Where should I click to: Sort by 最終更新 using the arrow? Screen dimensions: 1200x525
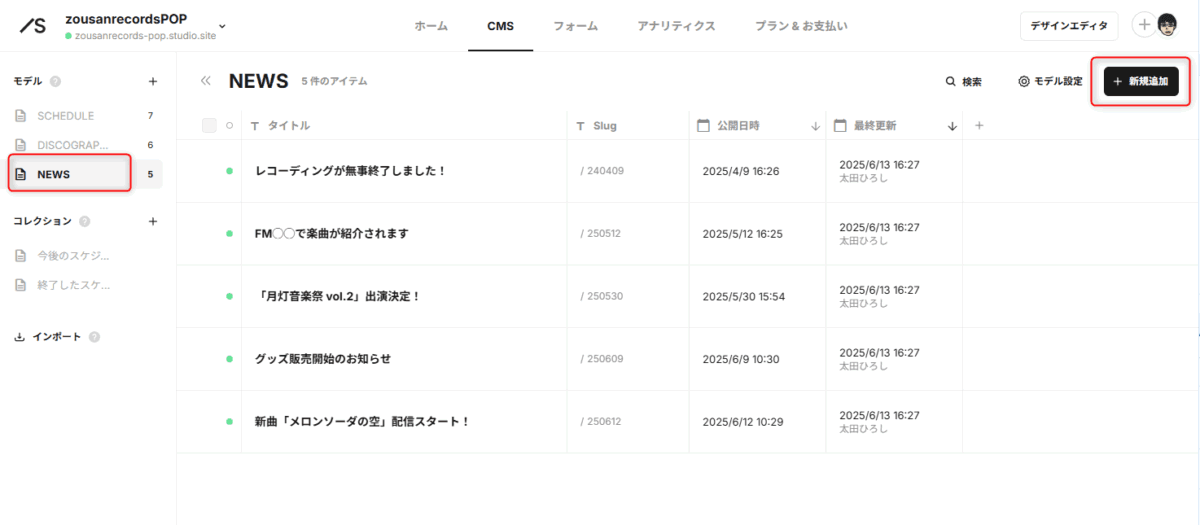tap(952, 126)
